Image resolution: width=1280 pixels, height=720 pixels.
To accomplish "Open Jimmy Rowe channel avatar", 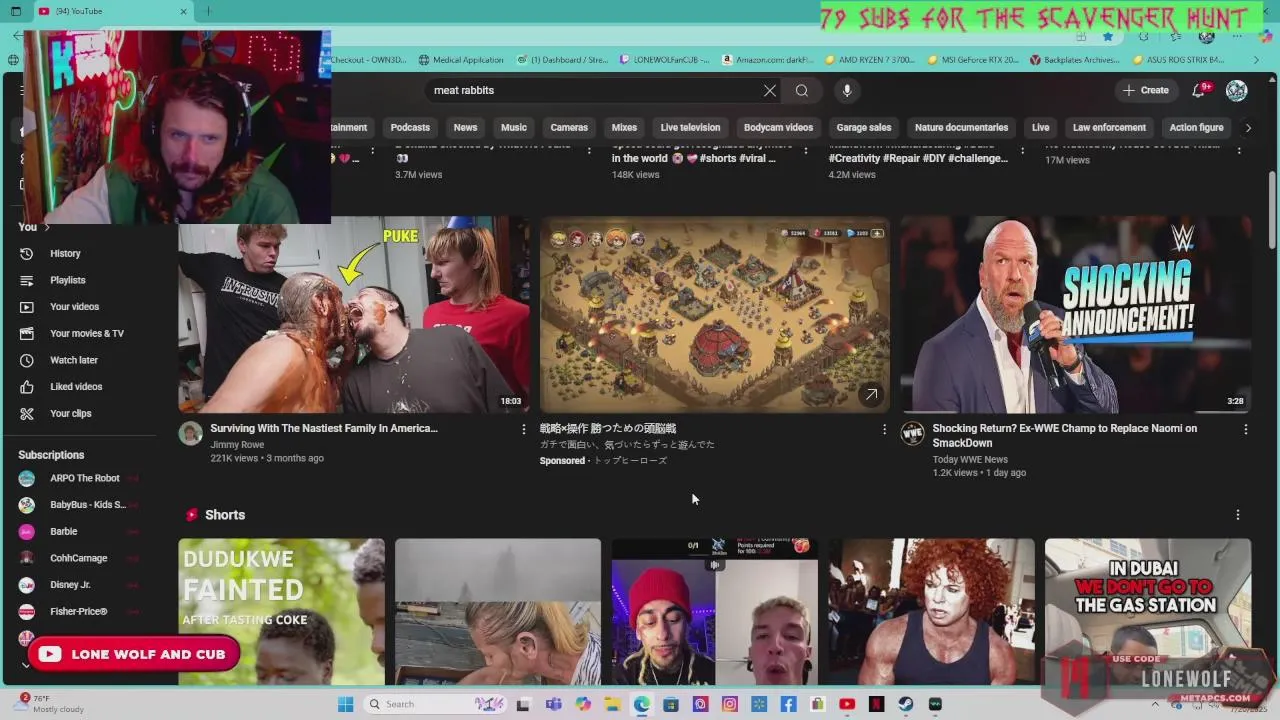I will pos(190,433).
